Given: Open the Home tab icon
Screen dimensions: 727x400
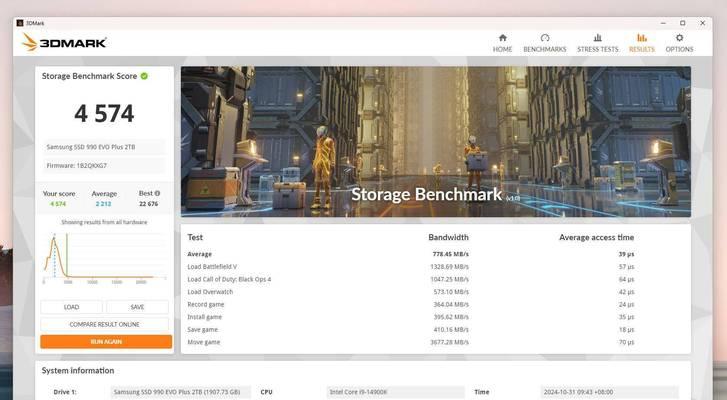Looking at the screenshot, I should click(503, 38).
